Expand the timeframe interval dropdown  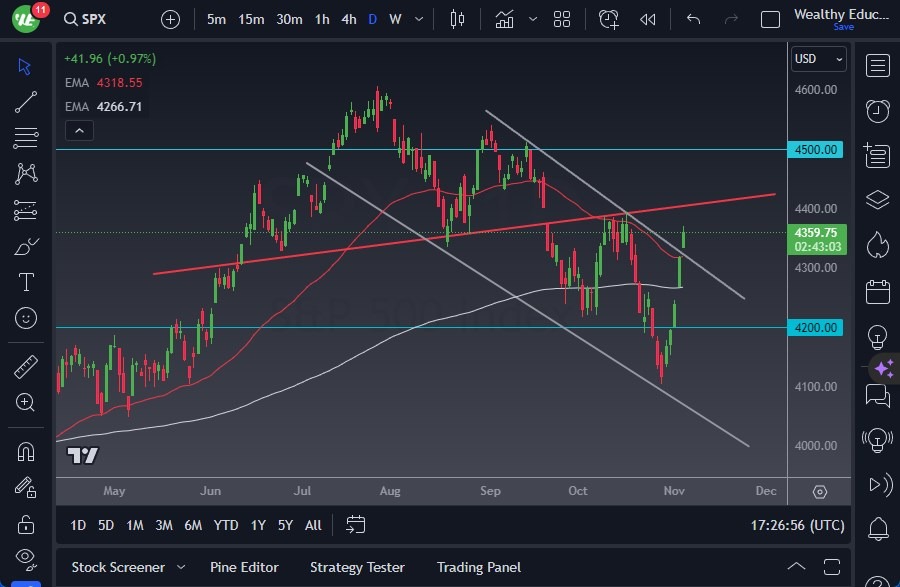click(x=417, y=18)
